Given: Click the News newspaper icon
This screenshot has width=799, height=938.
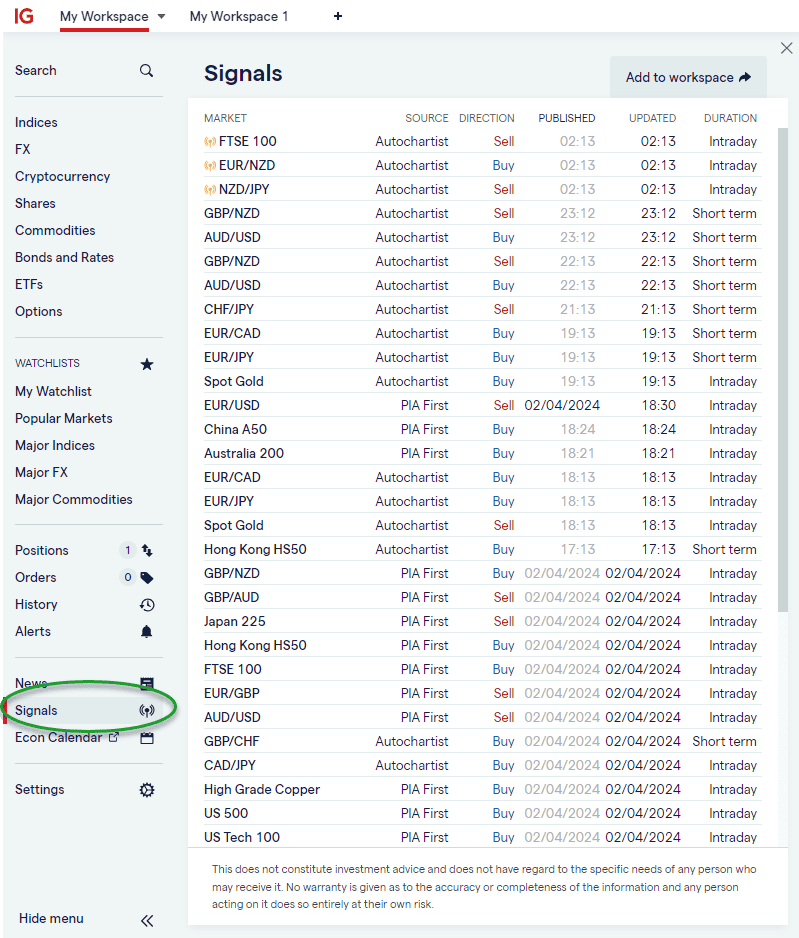Looking at the screenshot, I should (x=147, y=683).
